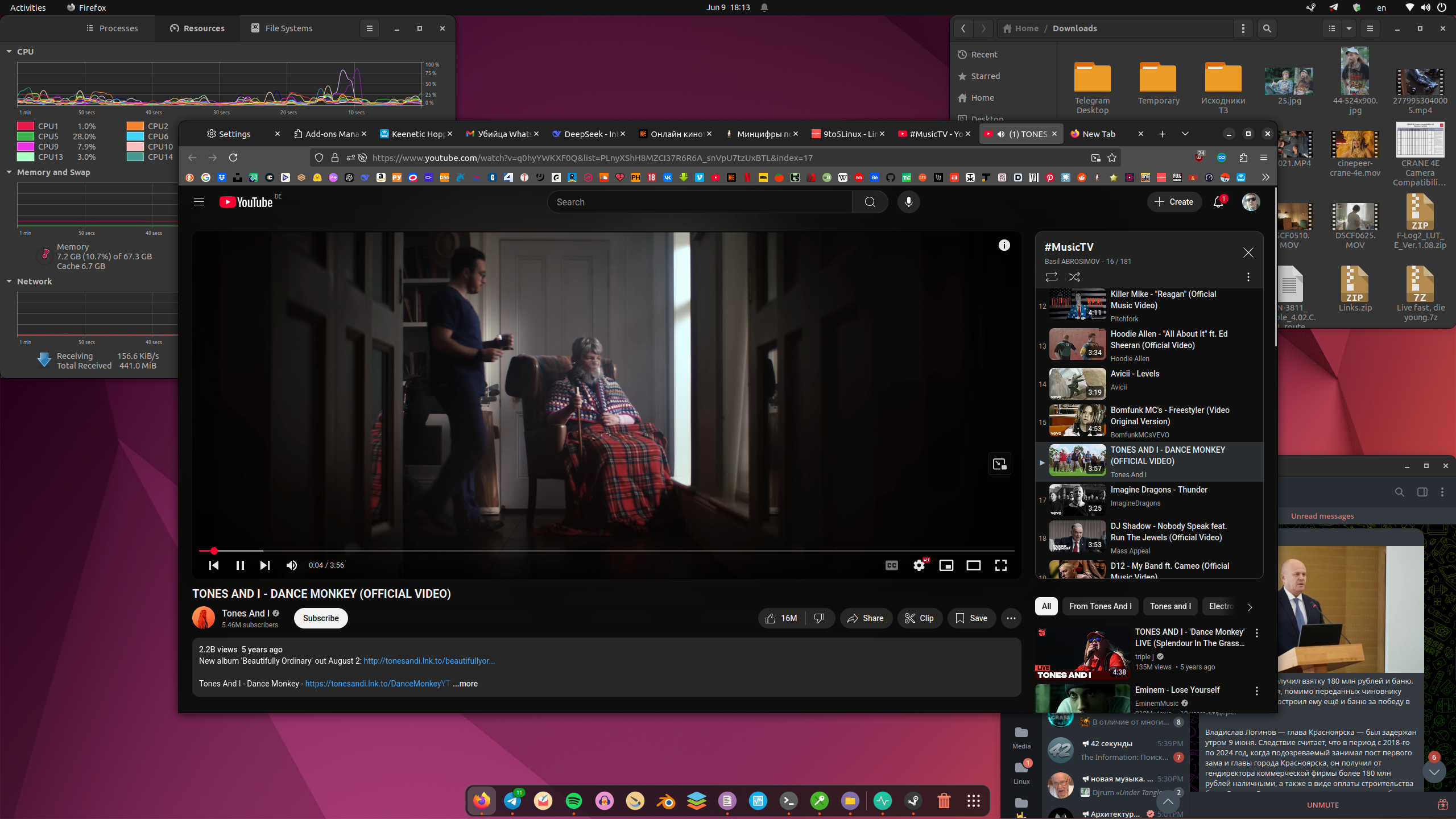
Task: Open Telegram from the dock
Action: click(x=512, y=801)
